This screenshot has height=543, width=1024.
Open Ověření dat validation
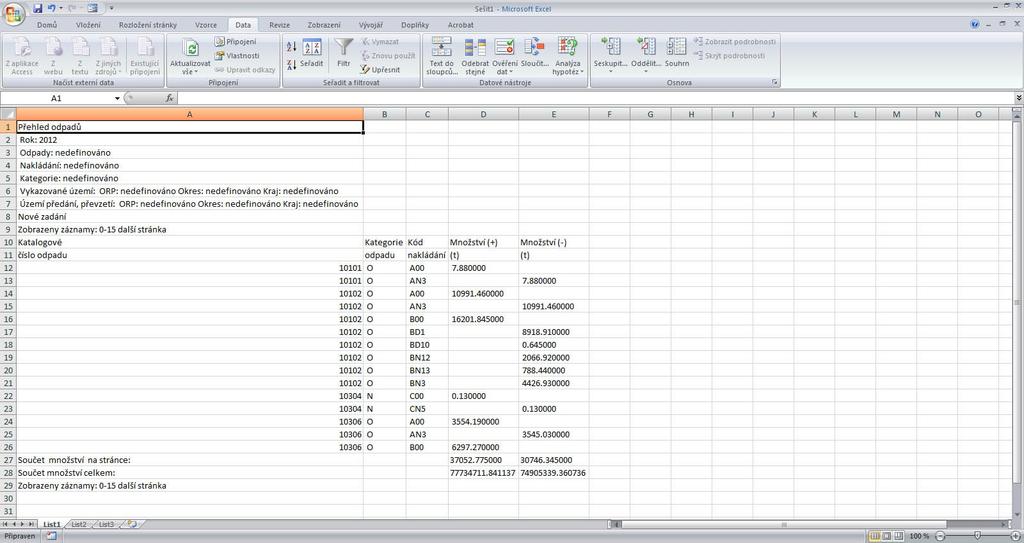[504, 56]
